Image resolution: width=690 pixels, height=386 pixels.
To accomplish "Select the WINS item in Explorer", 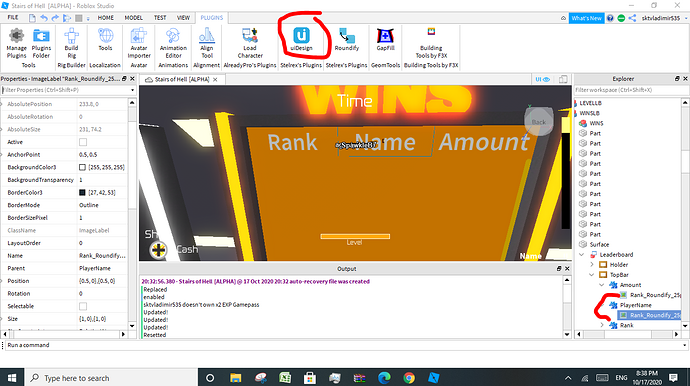I will coord(596,123).
